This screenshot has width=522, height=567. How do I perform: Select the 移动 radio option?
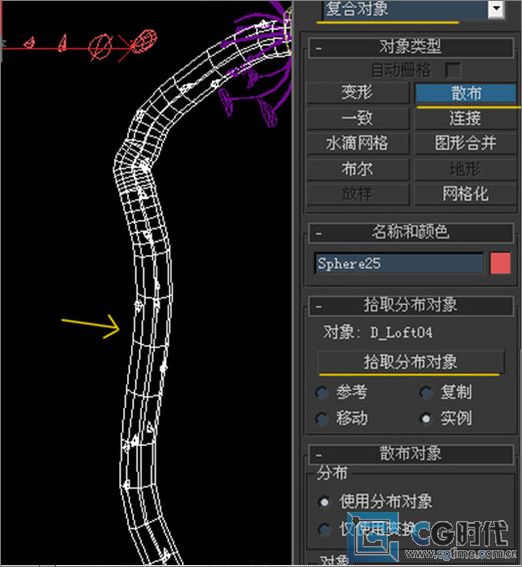pos(342,419)
